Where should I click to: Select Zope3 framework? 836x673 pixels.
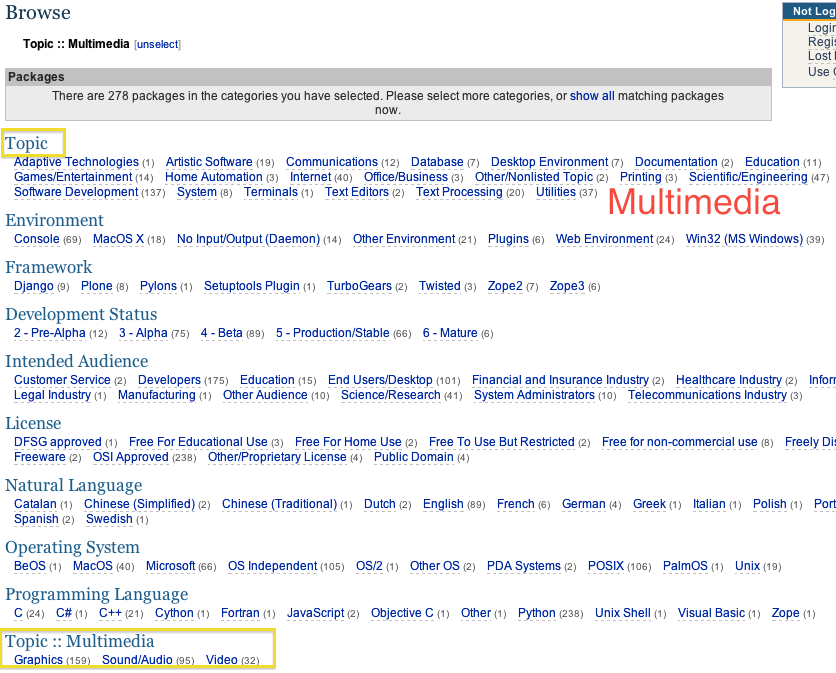click(x=567, y=286)
